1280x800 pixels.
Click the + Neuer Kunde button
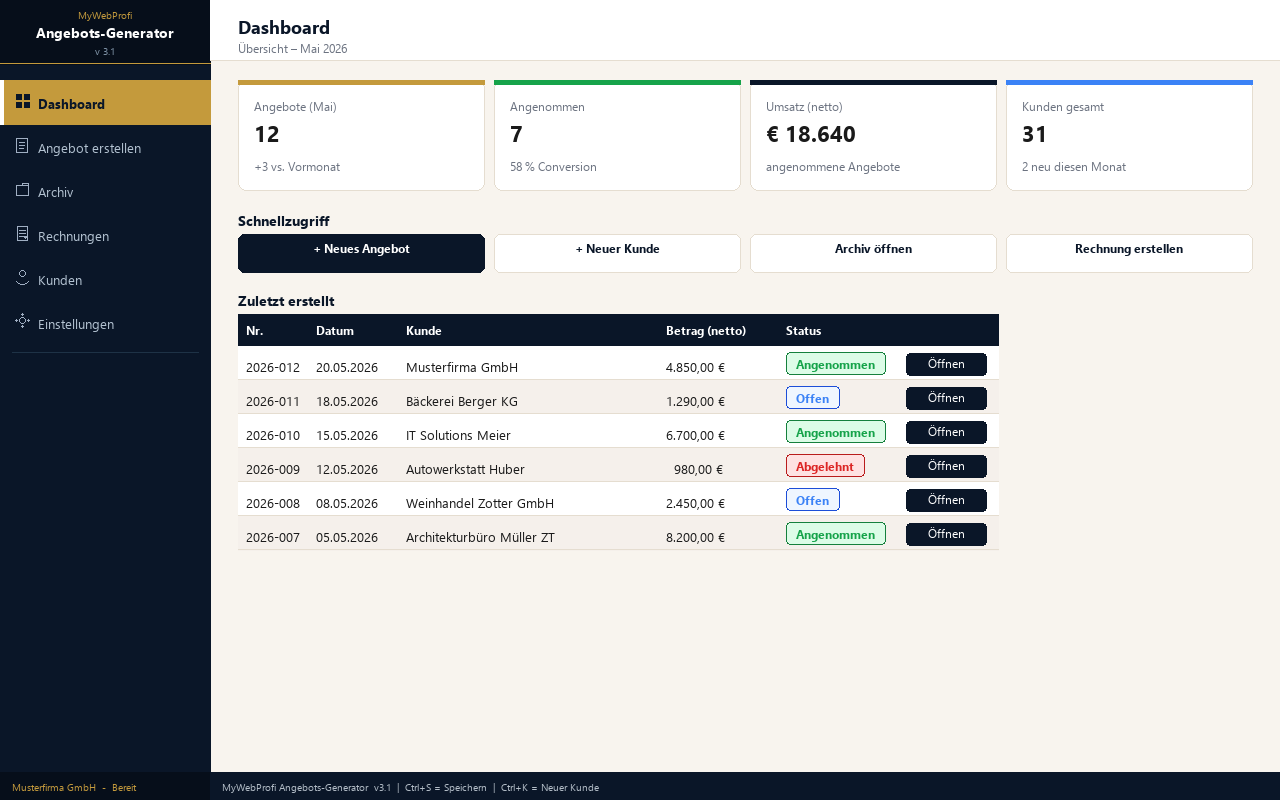coord(617,253)
